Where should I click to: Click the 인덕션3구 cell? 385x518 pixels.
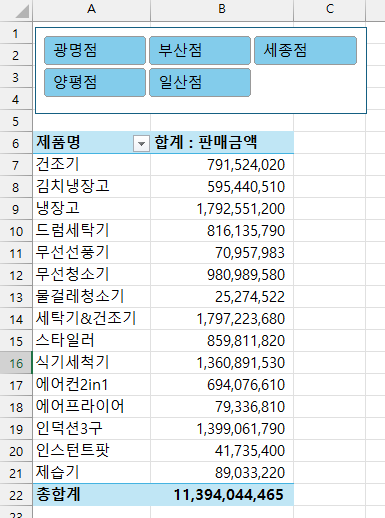(92, 429)
